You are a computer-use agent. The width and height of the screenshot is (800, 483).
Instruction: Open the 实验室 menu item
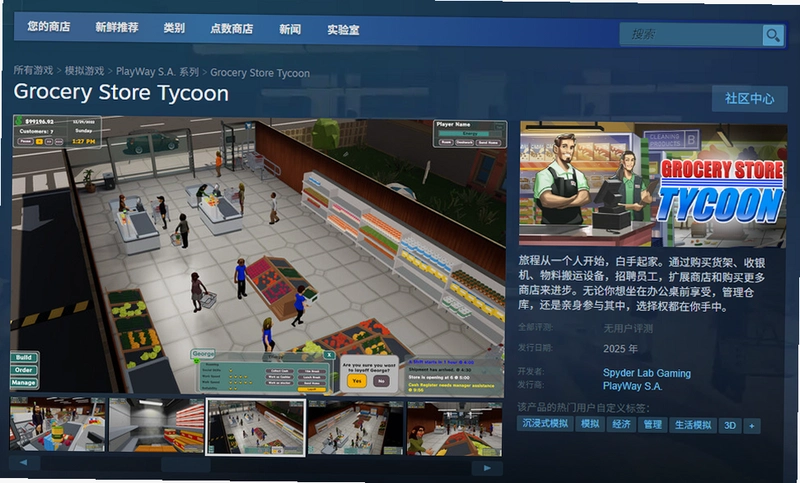343,30
